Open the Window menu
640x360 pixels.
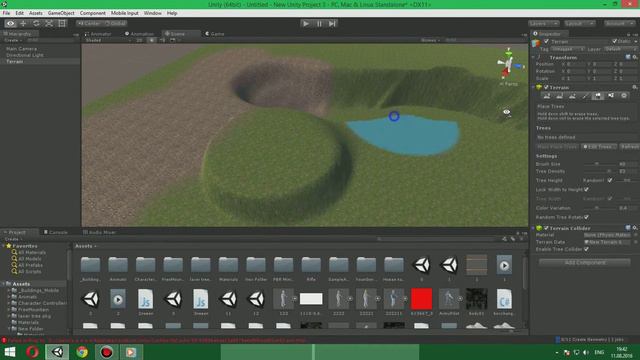pos(152,13)
